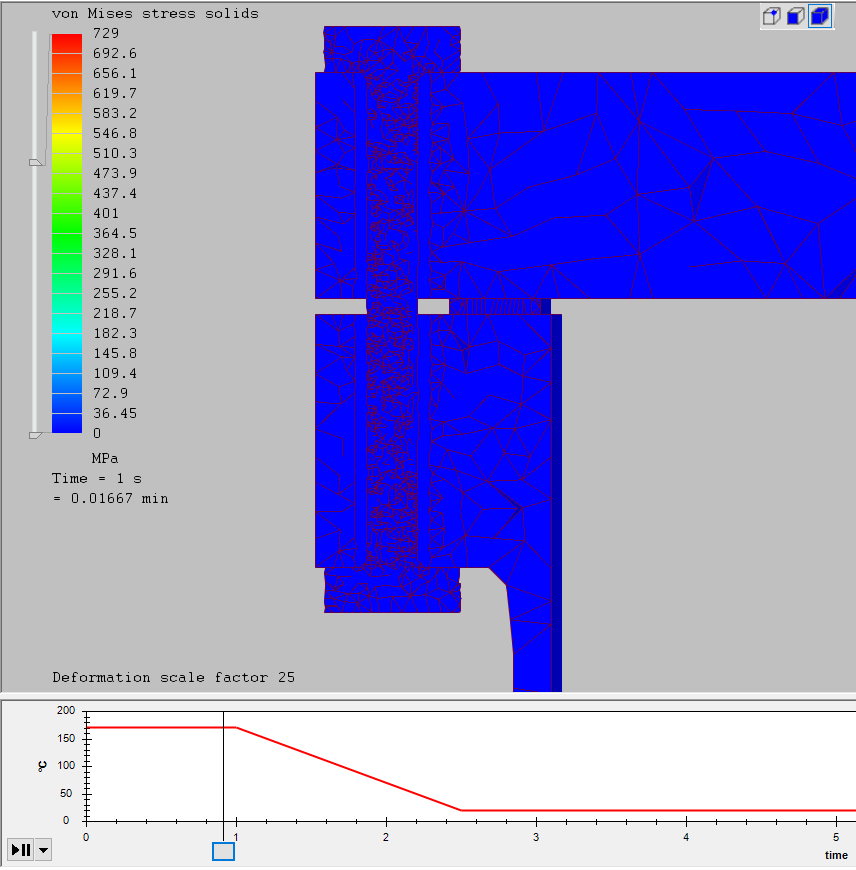Click the legend maximum value '729'

(x=106, y=33)
